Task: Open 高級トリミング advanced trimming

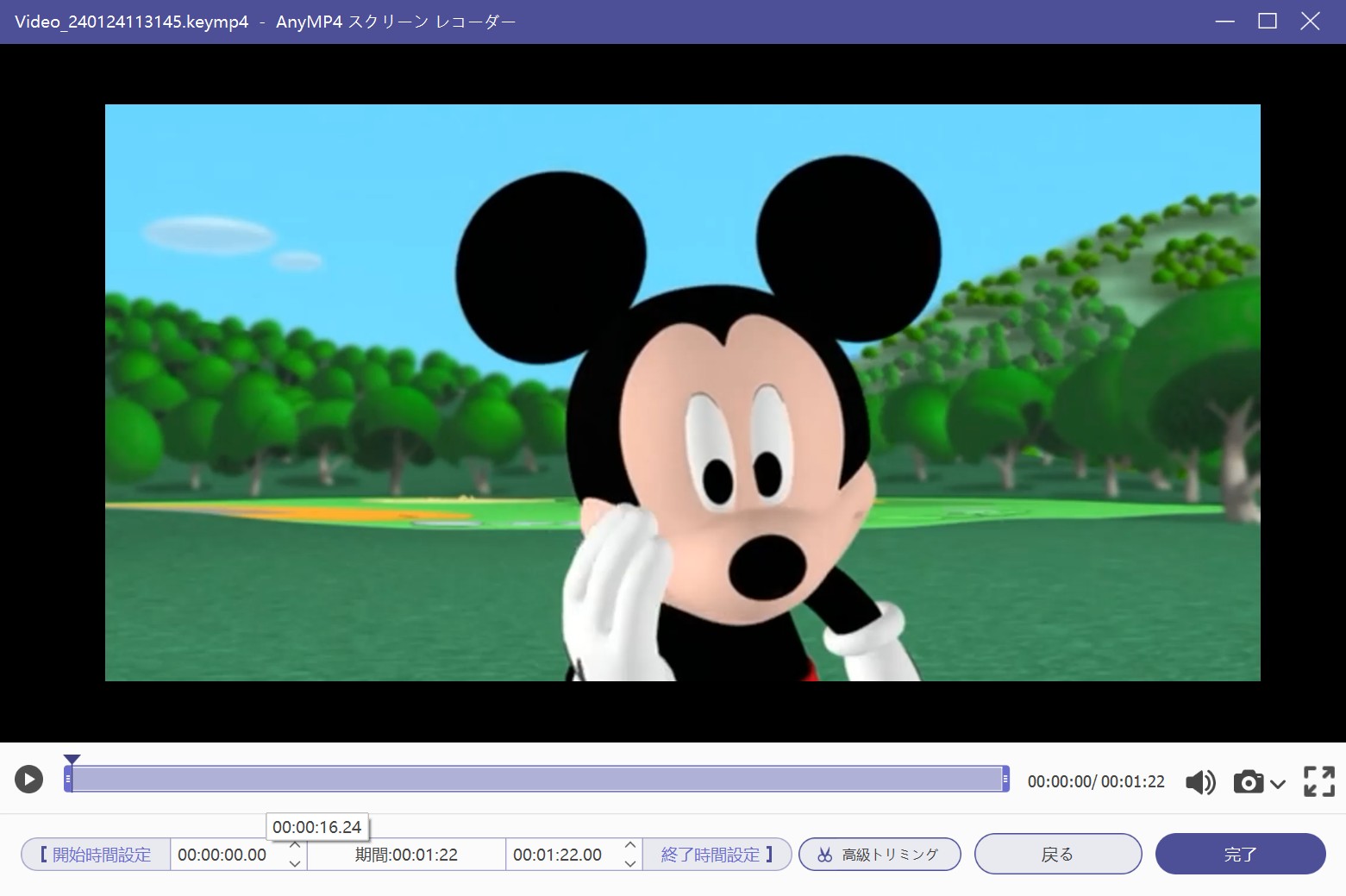Action: pos(880,855)
